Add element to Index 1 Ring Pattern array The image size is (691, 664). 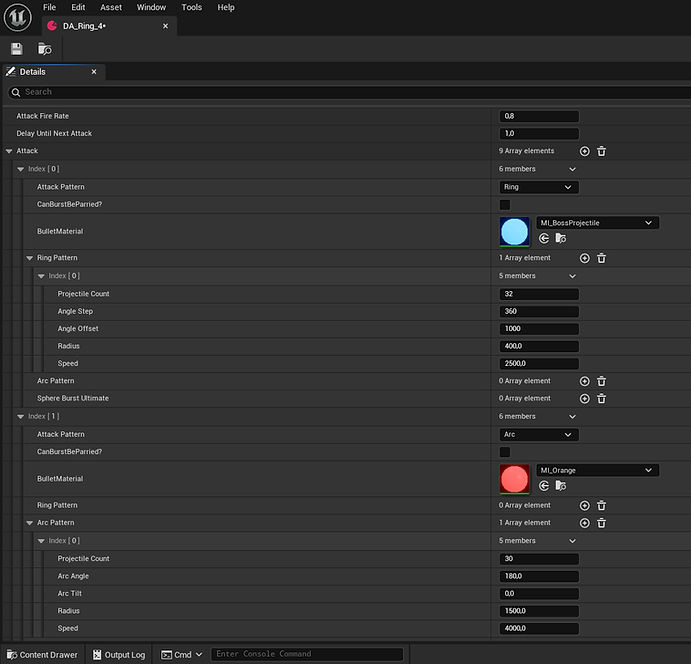click(x=584, y=505)
